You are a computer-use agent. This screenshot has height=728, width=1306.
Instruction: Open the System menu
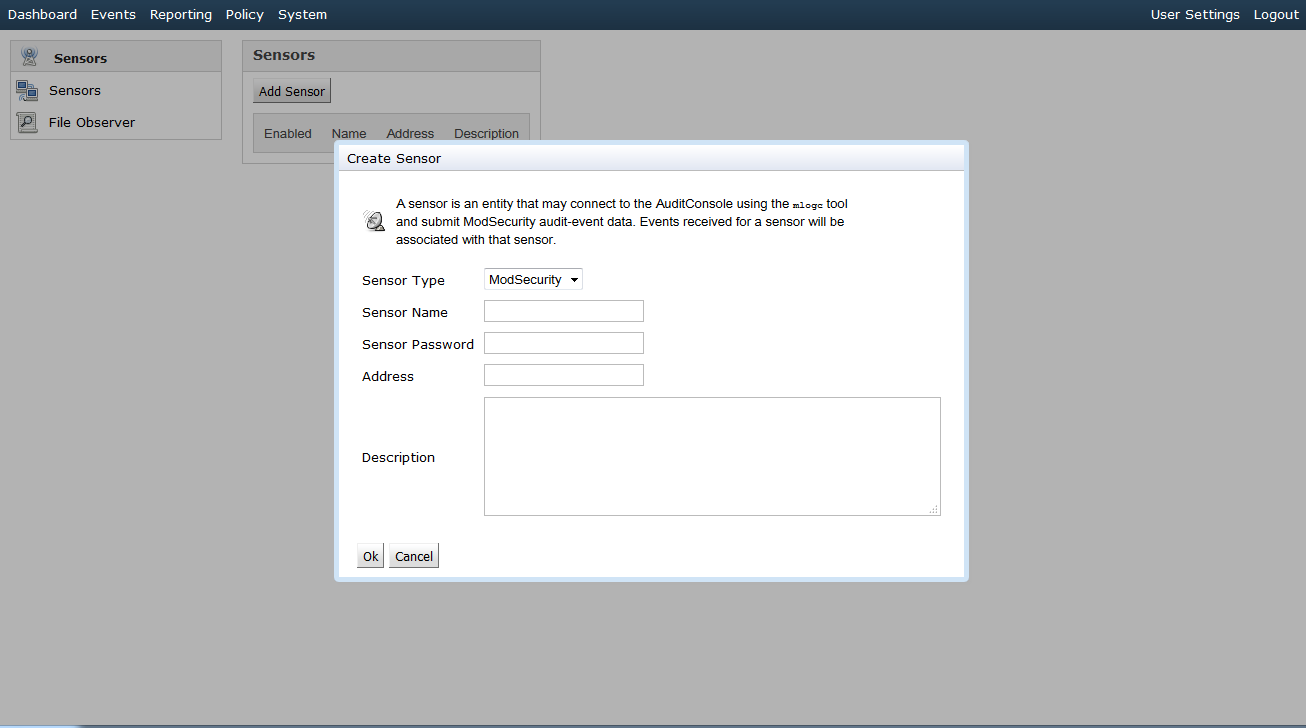(x=302, y=15)
